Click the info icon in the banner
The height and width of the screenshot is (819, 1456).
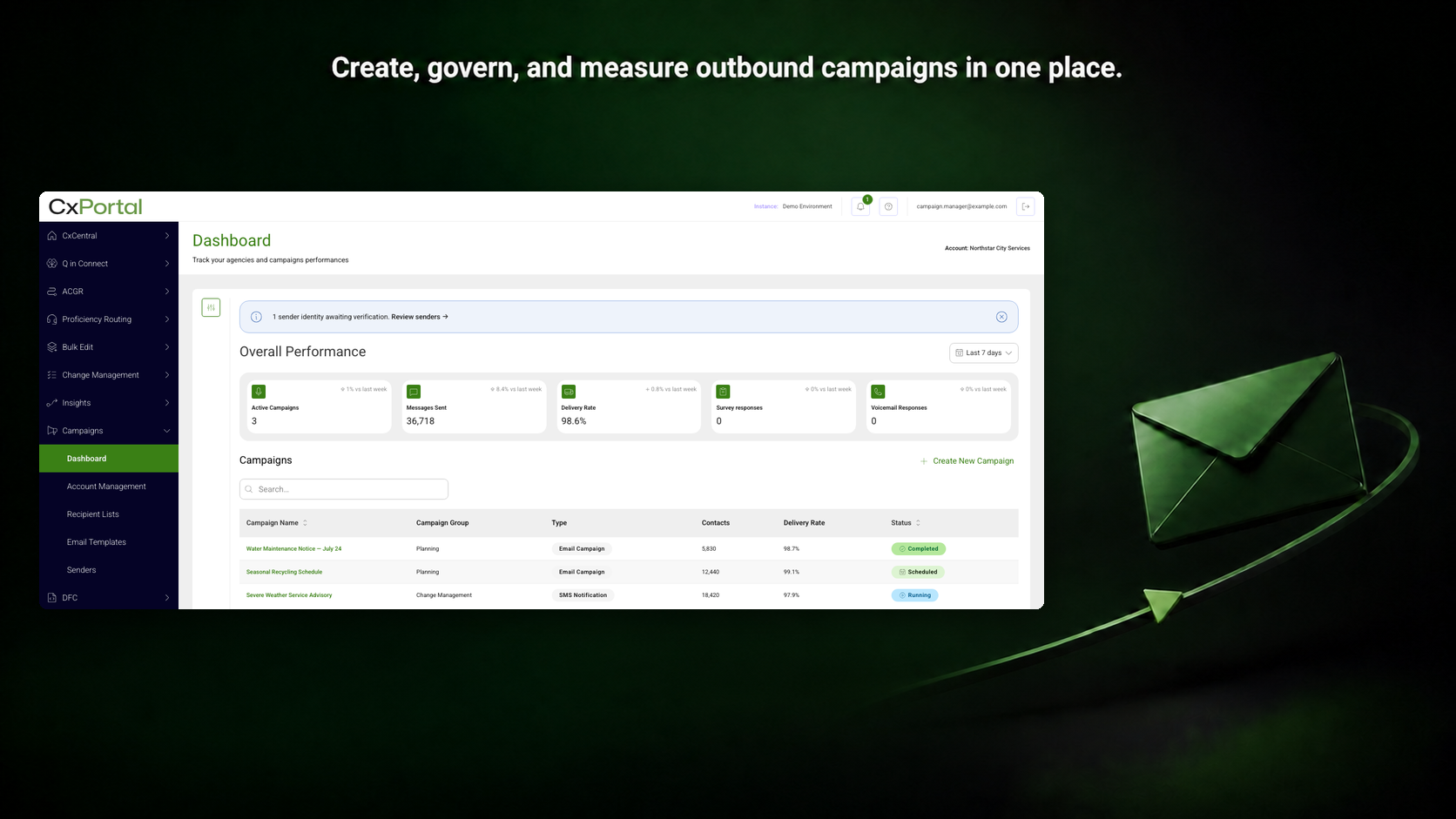[256, 317]
